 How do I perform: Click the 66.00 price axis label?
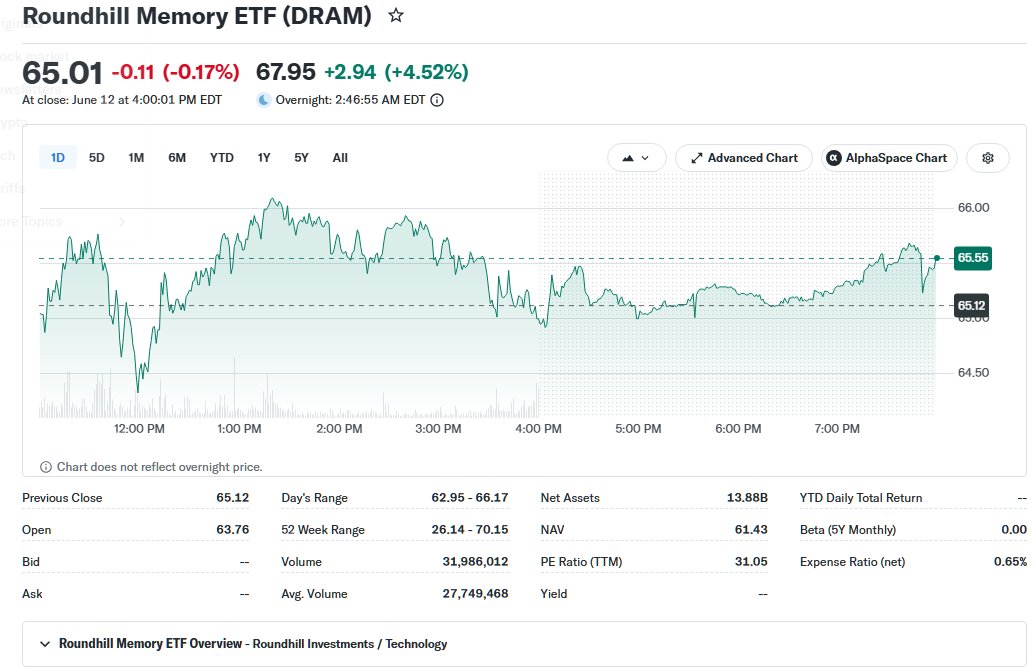[x=974, y=208]
